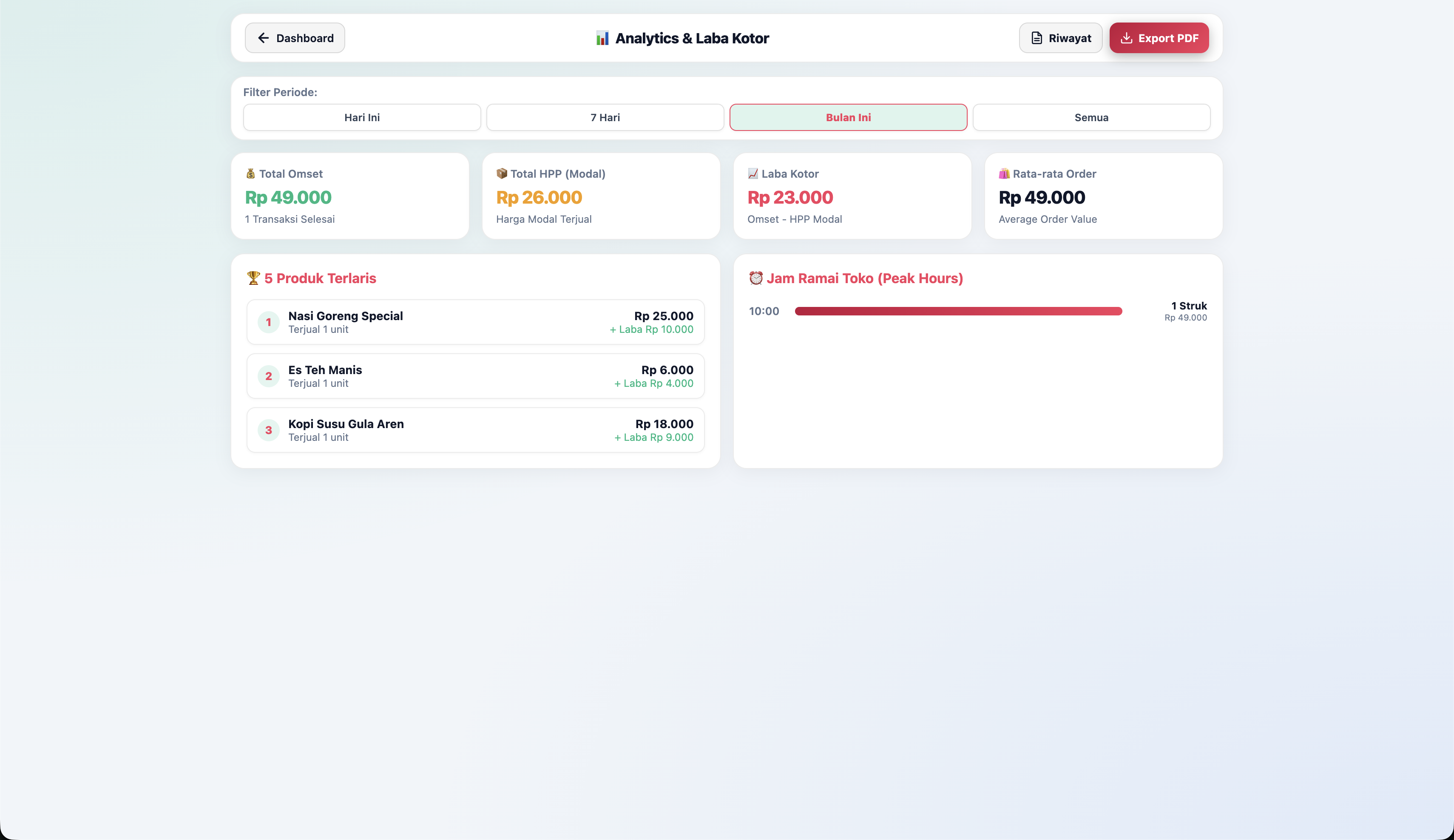Click the package icon by Total HPP

tap(501, 173)
